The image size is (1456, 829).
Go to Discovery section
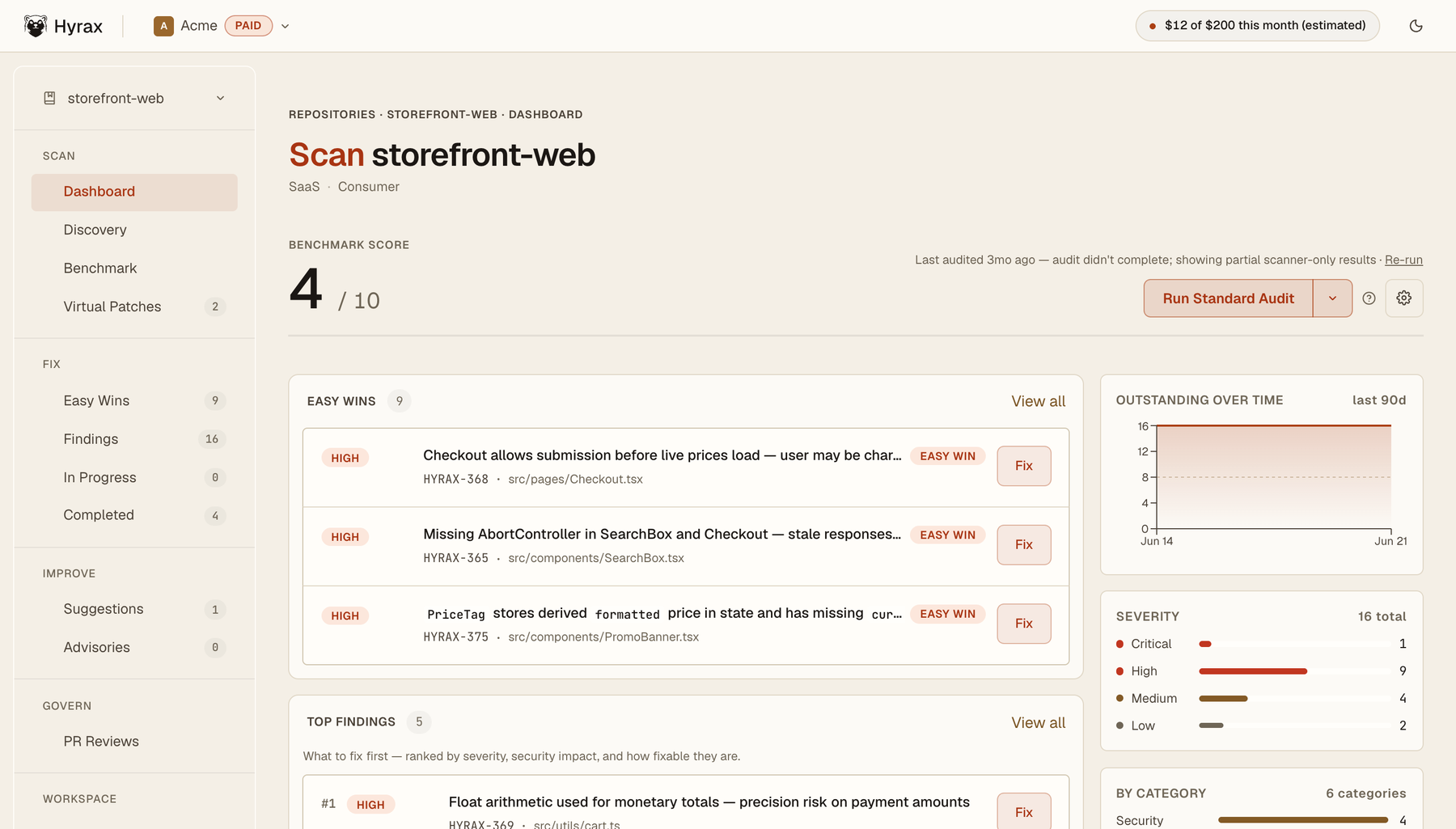pyautogui.click(x=134, y=230)
